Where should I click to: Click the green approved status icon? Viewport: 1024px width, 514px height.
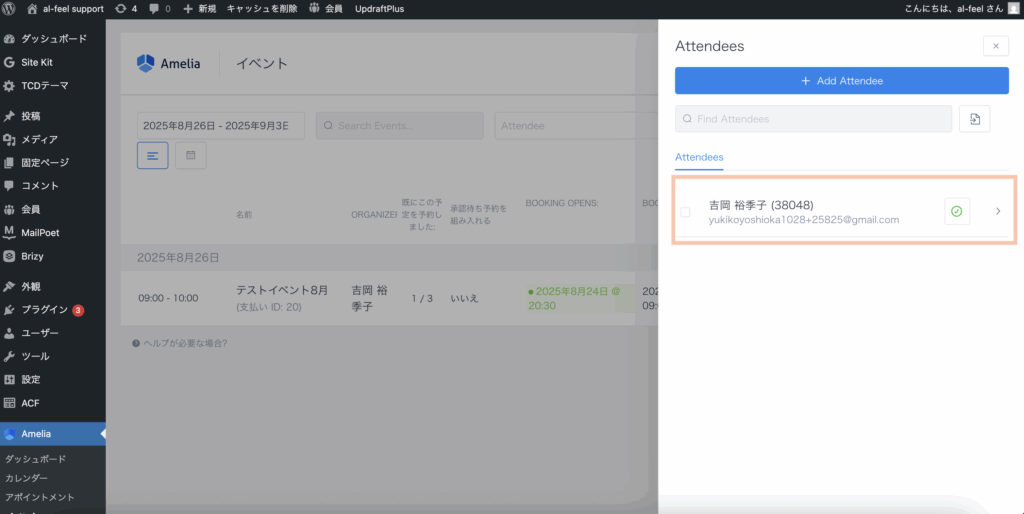pos(957,211)
